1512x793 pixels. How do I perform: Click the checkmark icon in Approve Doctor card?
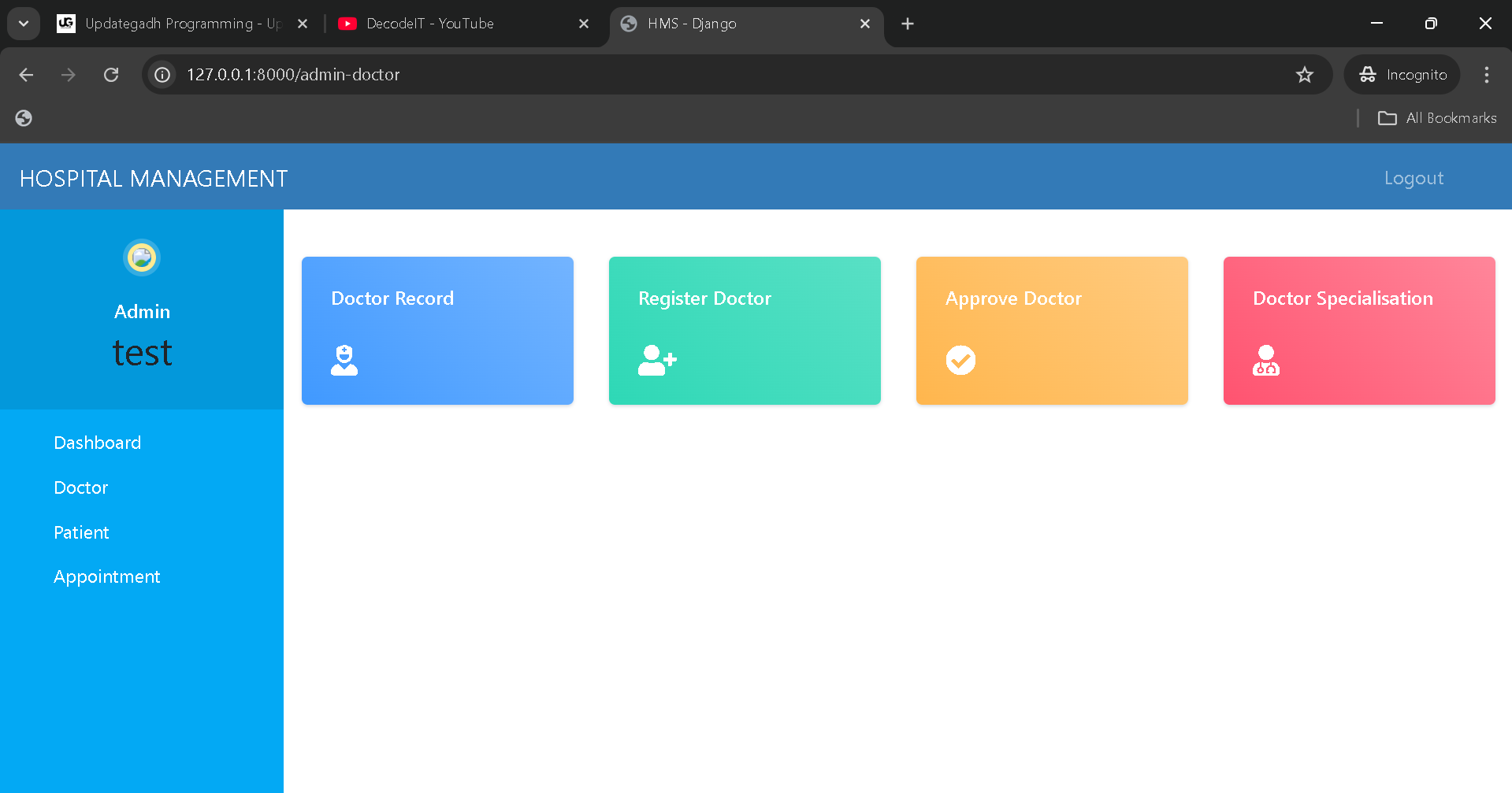960,360
